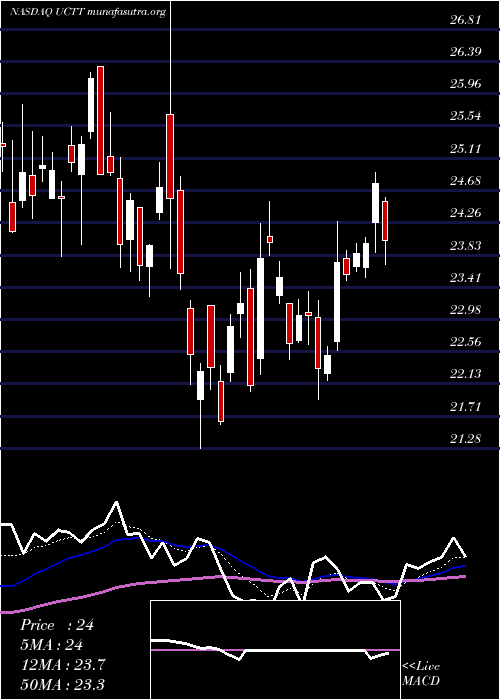The width and height of the screenshot is (500, 700).
Task: Click the <<Live MACD label
Action: [x=421, y=673]
